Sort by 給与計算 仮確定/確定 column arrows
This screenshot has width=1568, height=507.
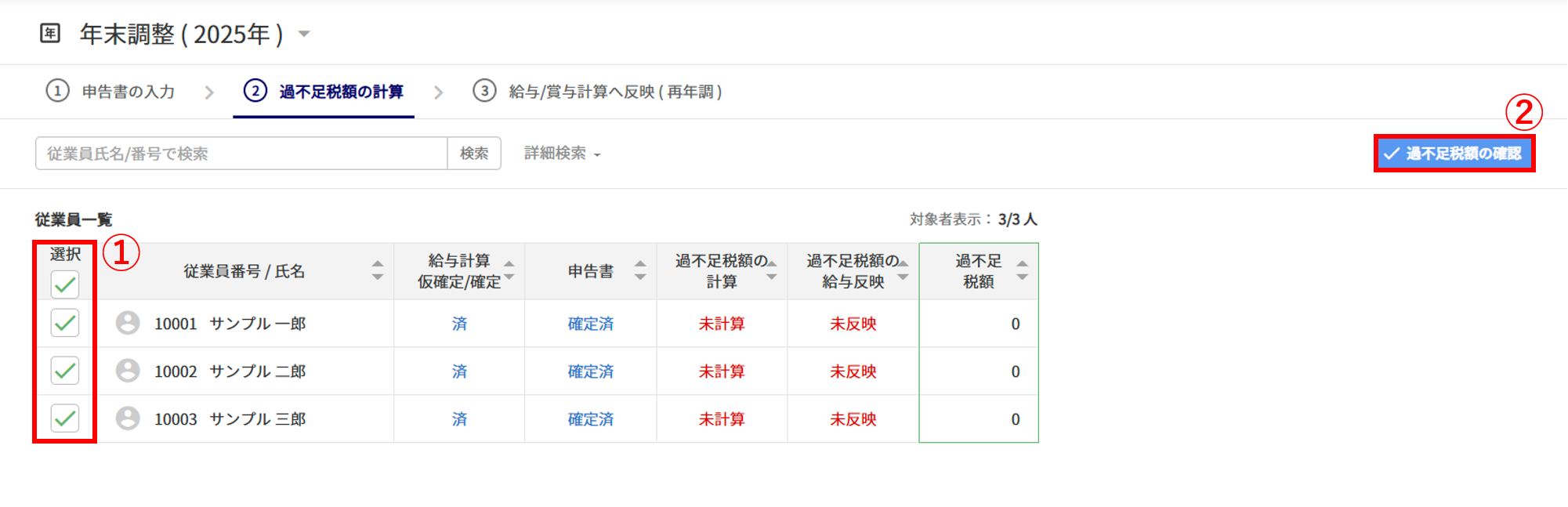[x=509, y=270]
